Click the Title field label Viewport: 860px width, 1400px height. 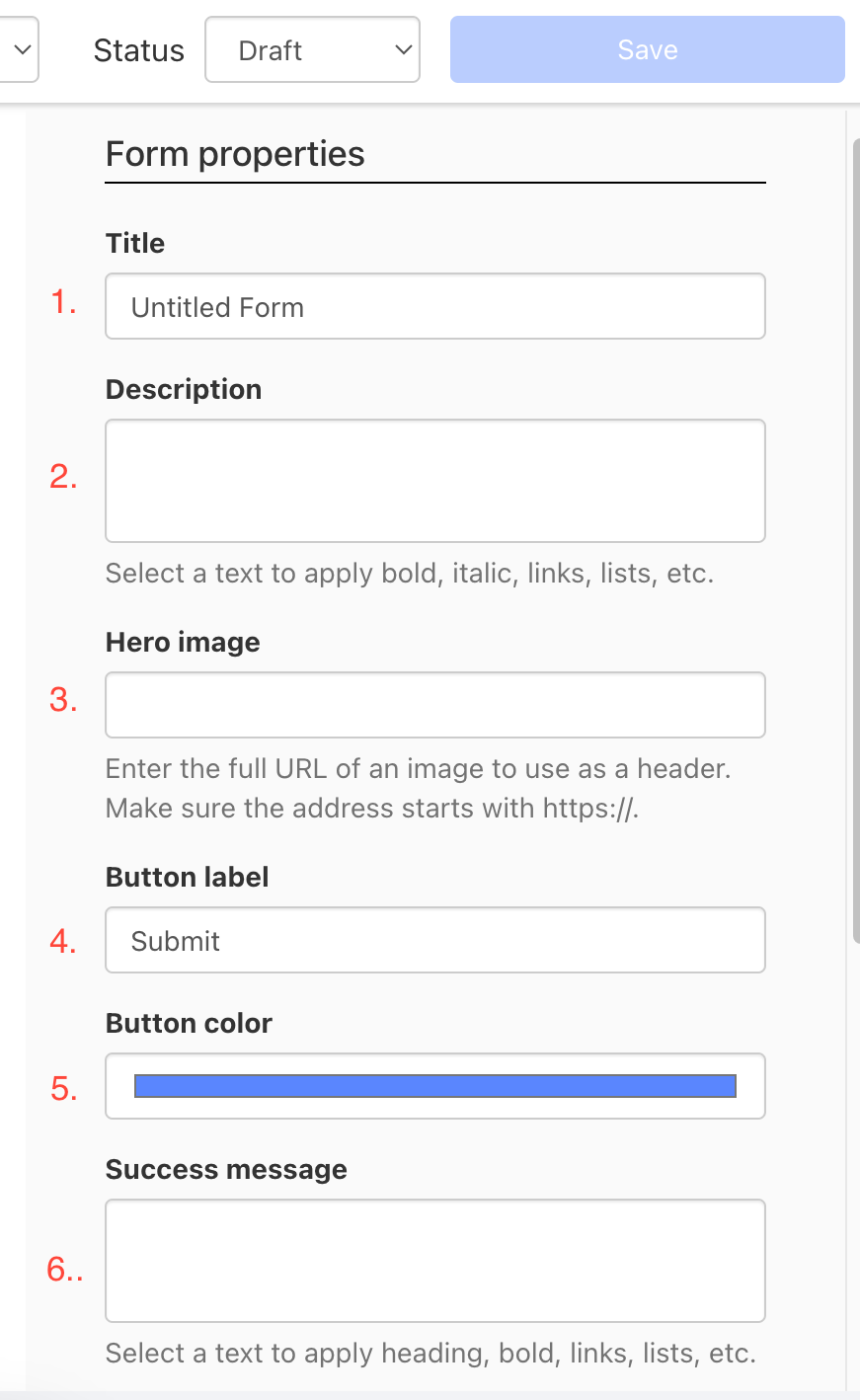[135, 243]
